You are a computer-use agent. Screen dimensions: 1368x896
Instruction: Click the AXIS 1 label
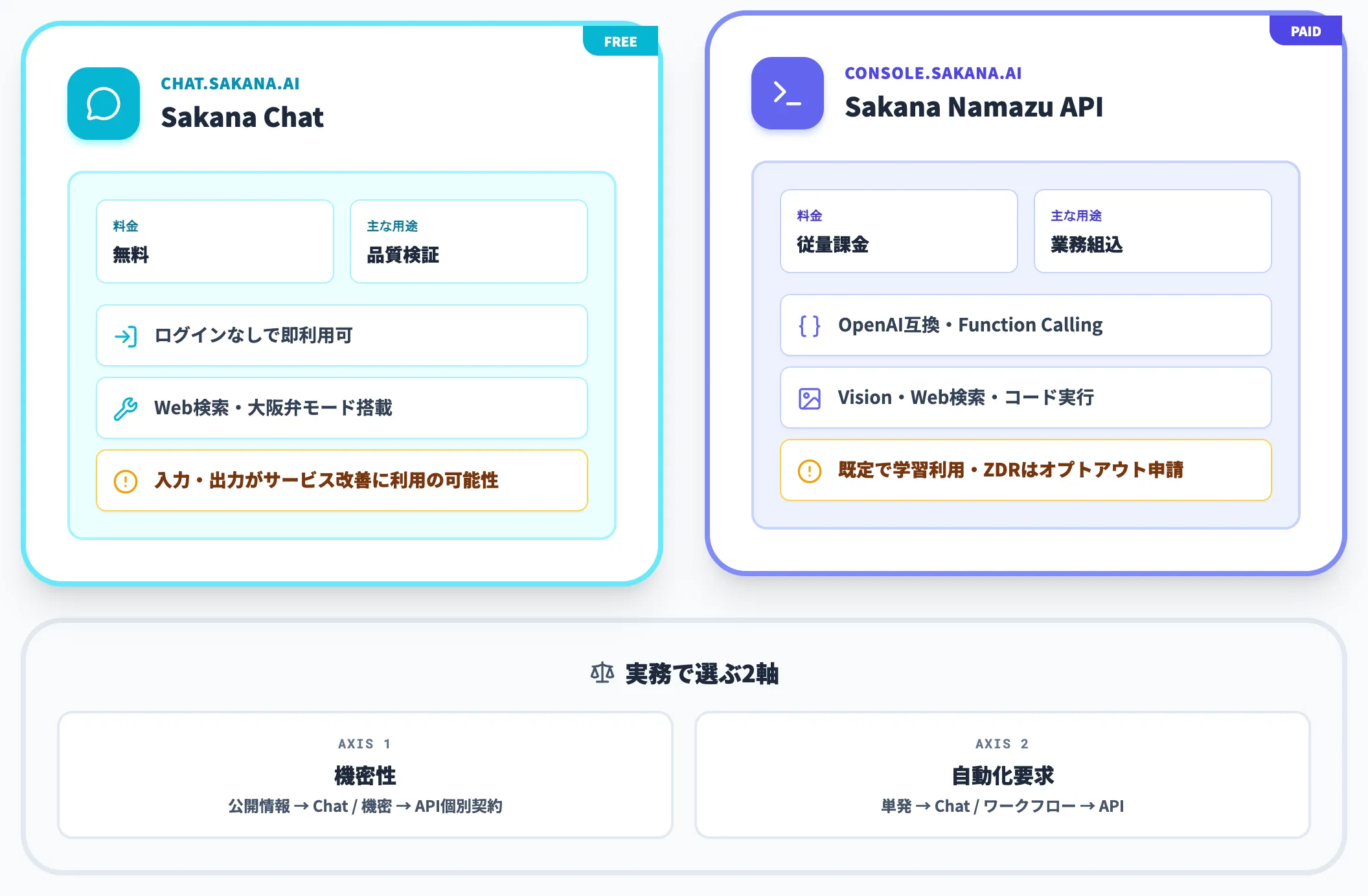365,744
